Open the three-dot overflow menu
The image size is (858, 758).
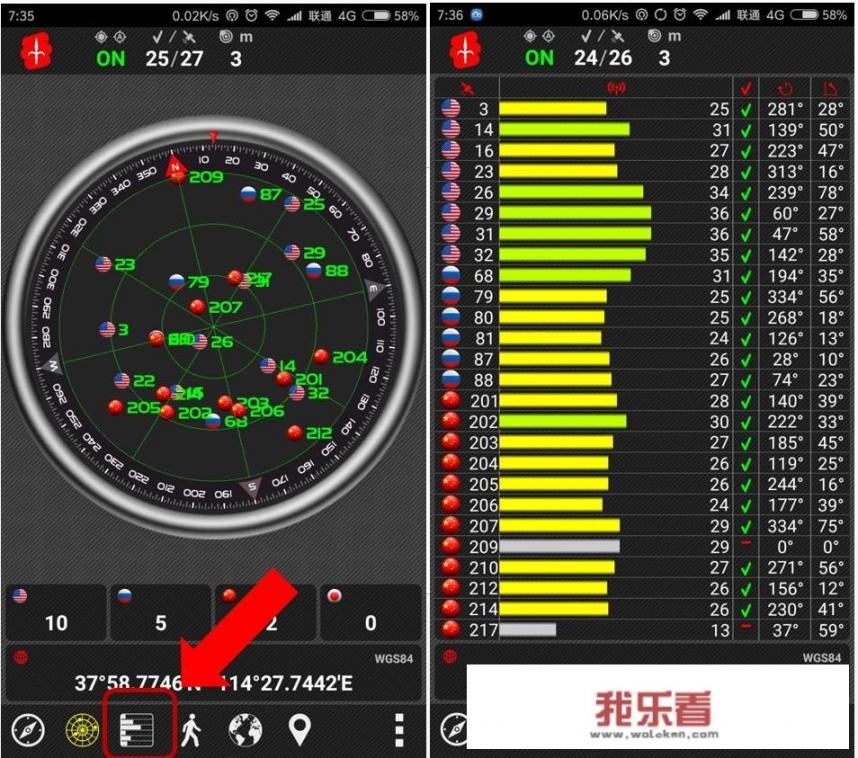pyautogui.click(x=399, y=730)
